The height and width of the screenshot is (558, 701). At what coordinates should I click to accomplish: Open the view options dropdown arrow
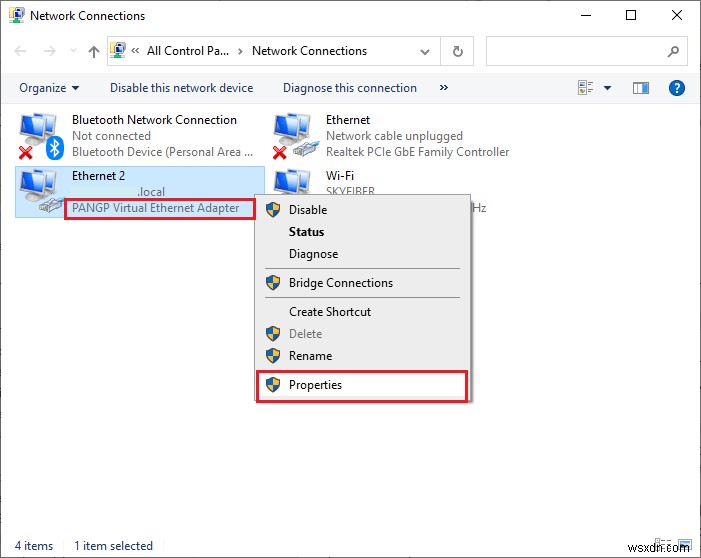pos(608,88)
